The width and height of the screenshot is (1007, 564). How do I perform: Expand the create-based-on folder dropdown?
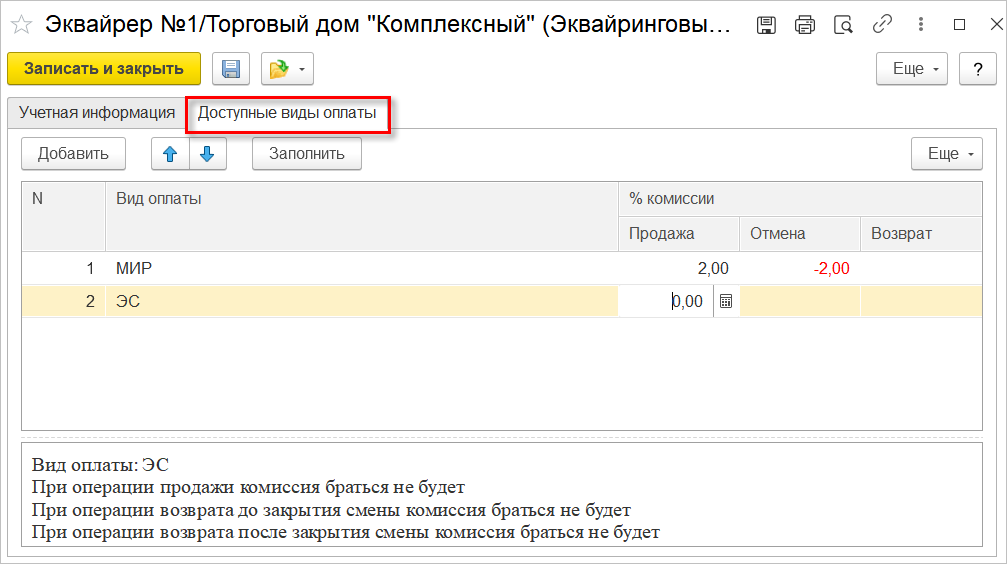[288, 69]
